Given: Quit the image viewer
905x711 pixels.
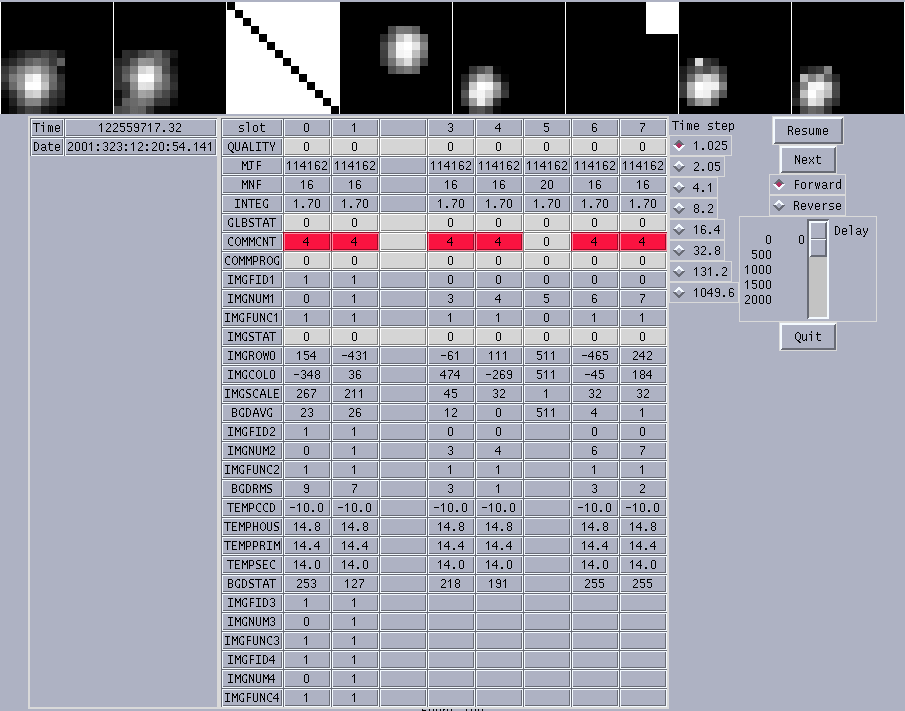Looking at the screenshot, I should pos(807,336).
